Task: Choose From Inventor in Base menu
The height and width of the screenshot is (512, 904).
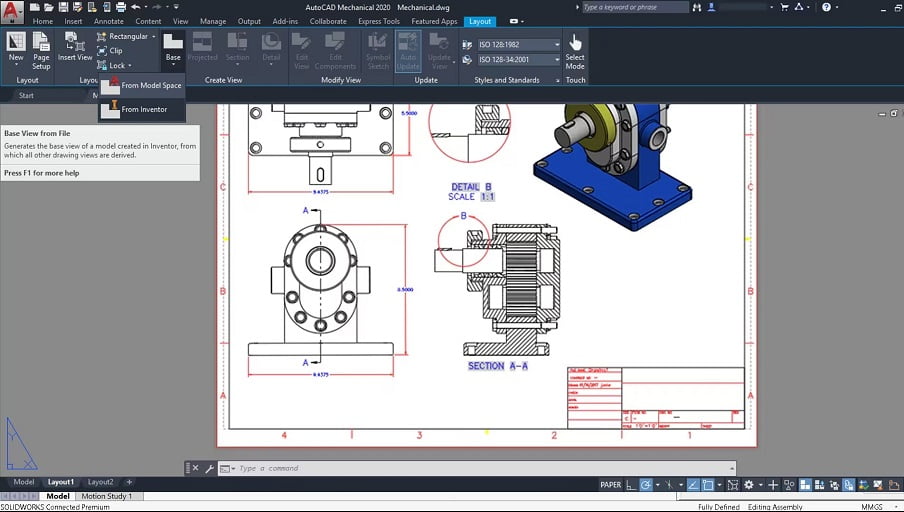Action: 142,109
